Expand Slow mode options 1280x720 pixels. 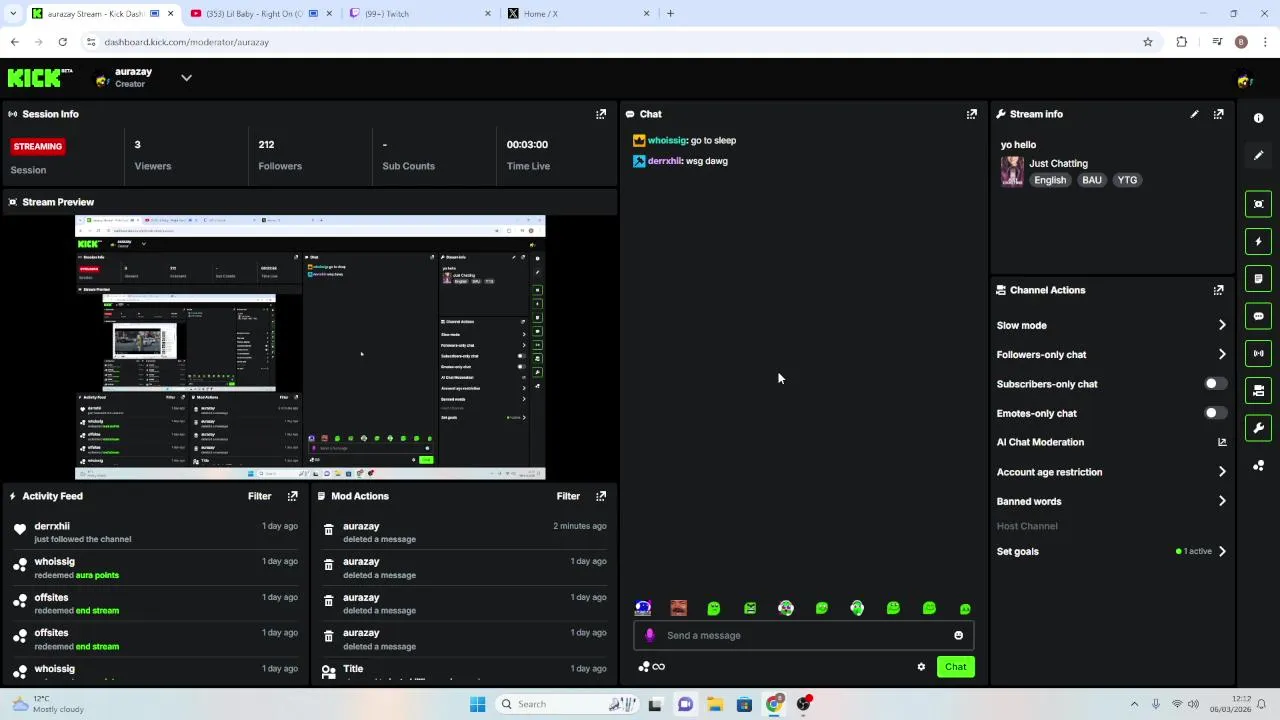pos(1222,325)
